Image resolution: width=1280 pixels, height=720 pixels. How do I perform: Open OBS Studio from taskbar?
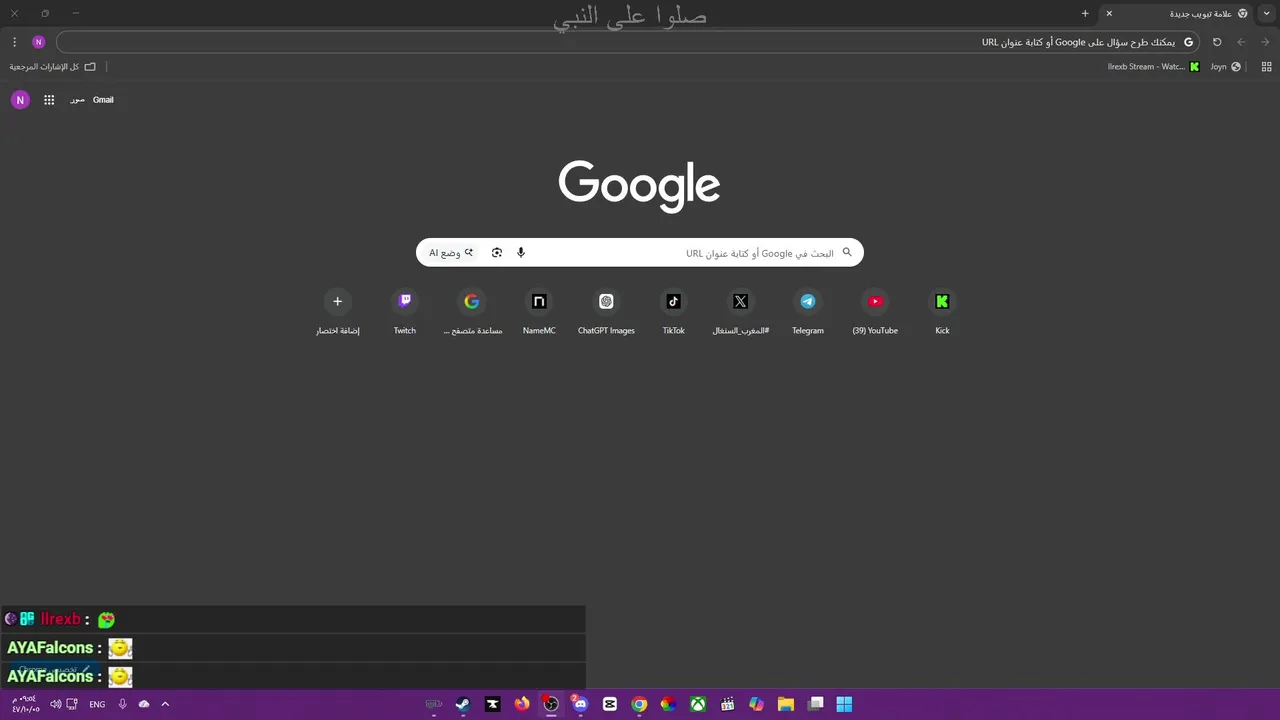[x=551, y=704]
